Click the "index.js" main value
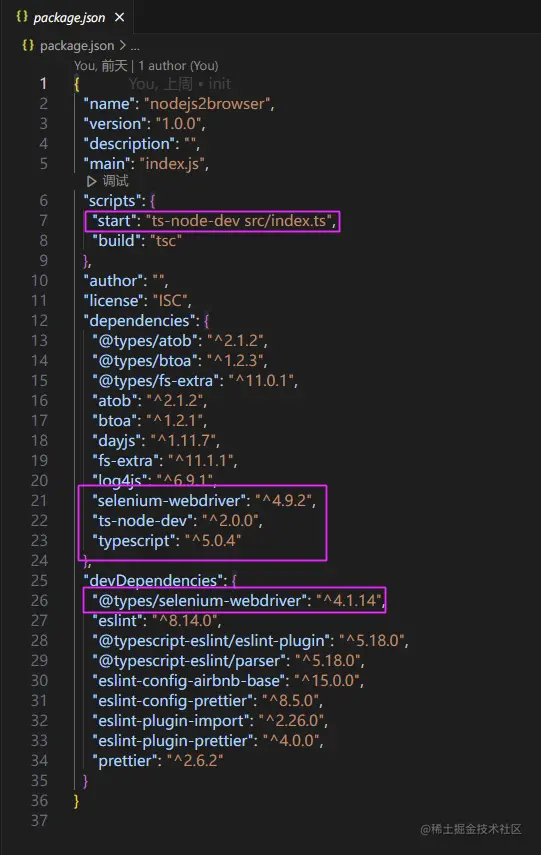The width and height of the screenshot is (541, 855). (172, 164)
